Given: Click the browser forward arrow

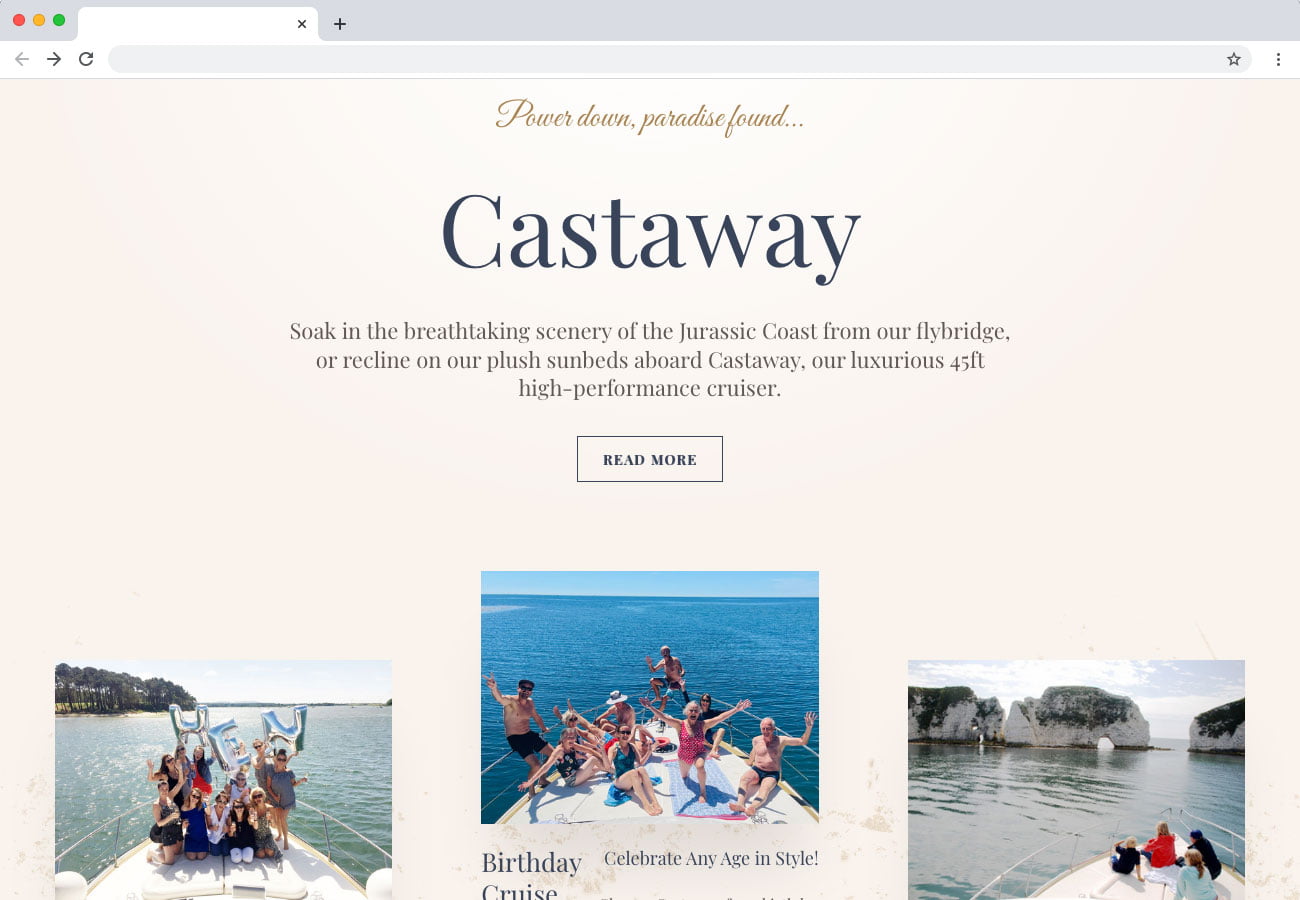Looking at the screenshot, I should [x=54, y=59].
